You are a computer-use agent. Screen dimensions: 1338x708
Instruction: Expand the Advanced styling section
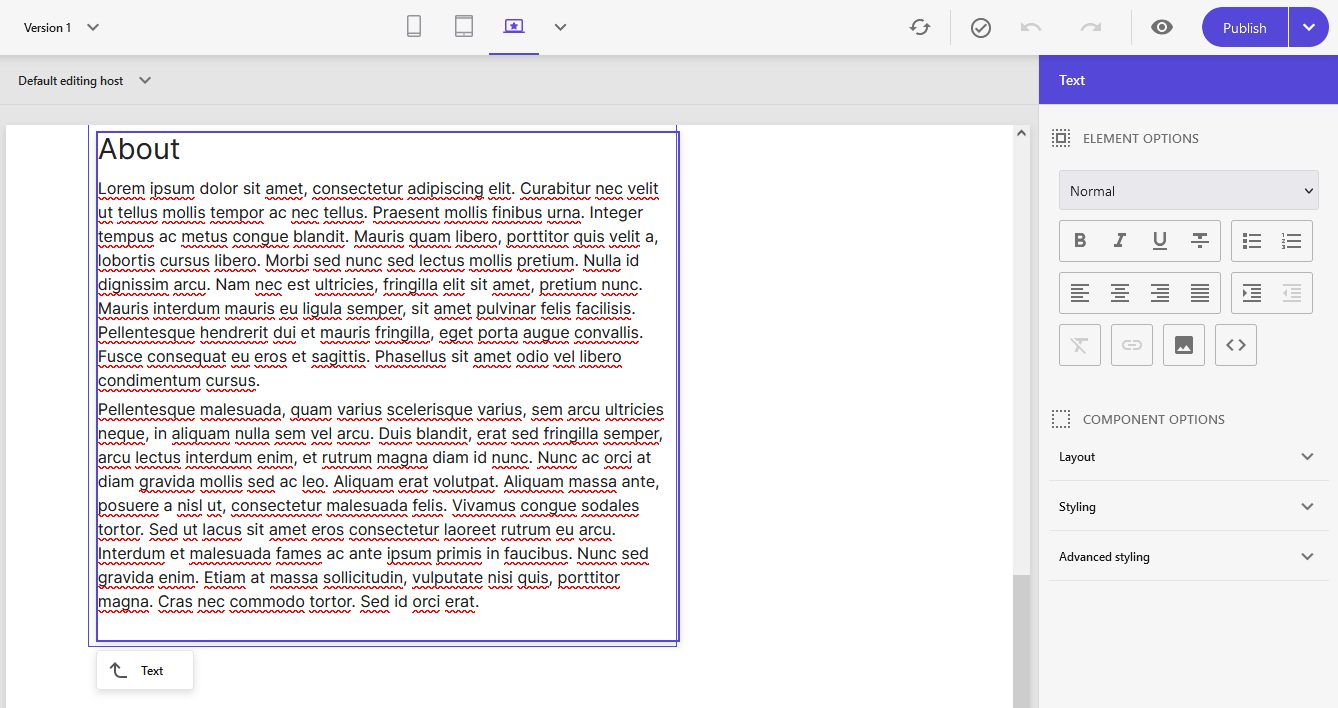(1188, 556)
